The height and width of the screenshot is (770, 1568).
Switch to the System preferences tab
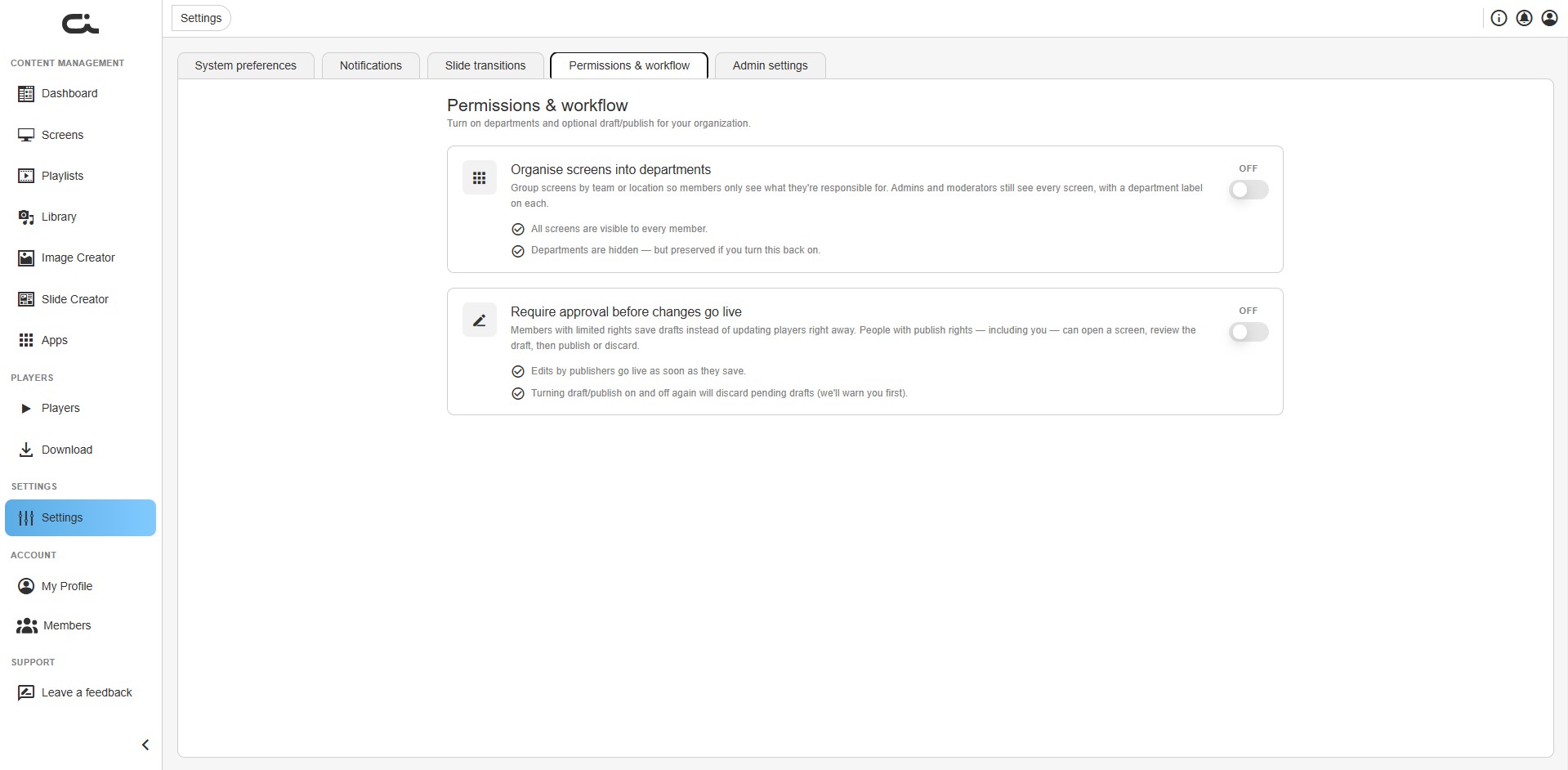click(246, 65)
